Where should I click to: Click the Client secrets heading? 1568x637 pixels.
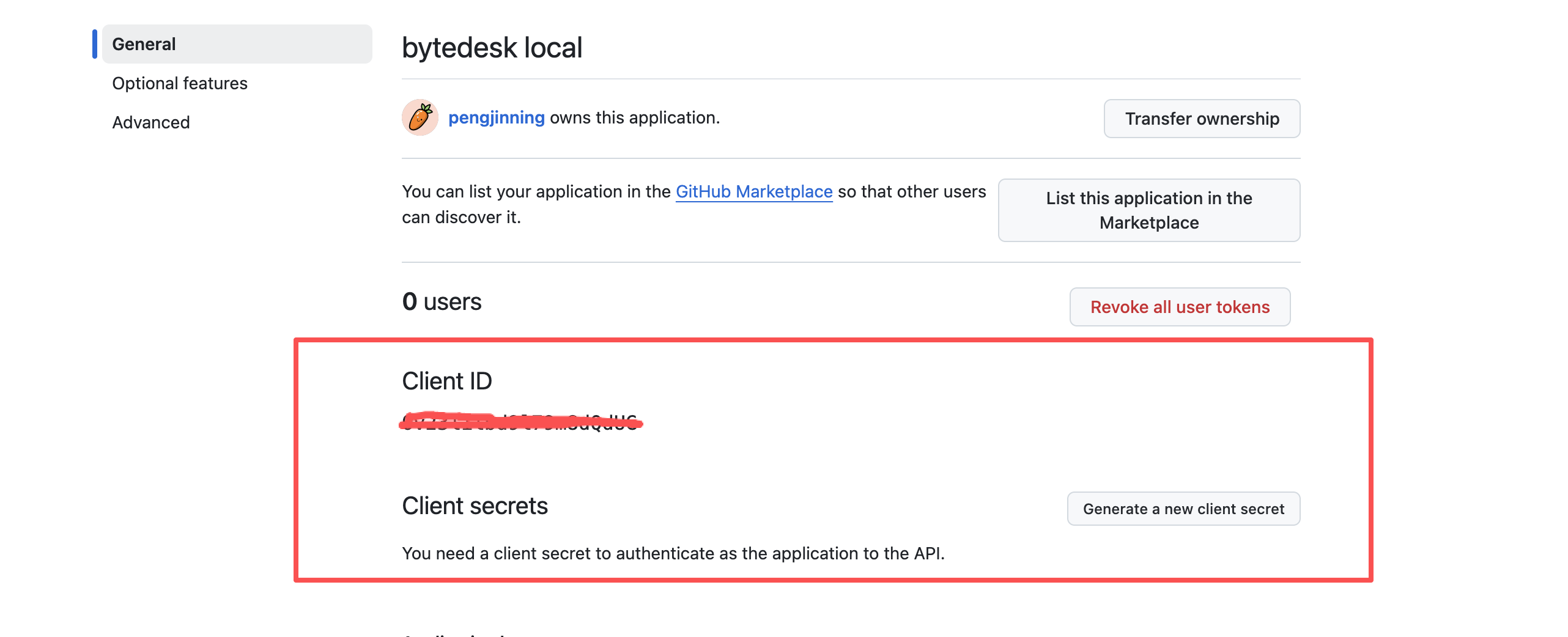pyautogui.click(x=475, y=506)
